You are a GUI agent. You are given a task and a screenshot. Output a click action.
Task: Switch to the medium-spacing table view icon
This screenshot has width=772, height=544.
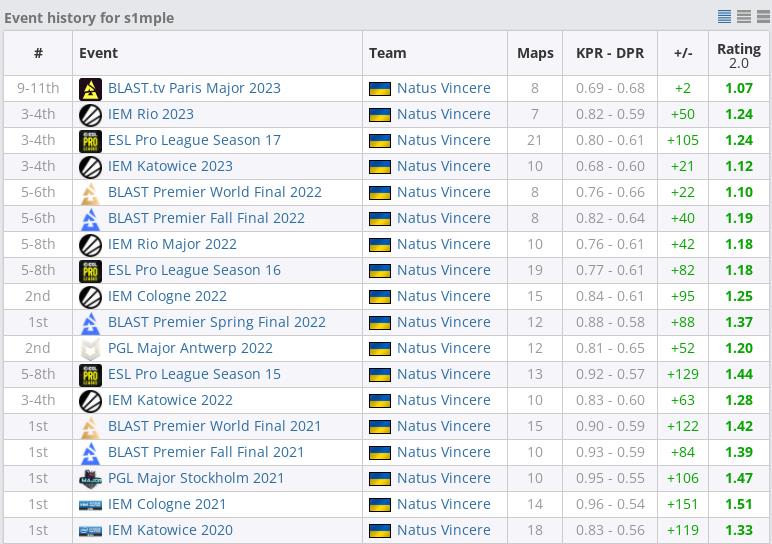click(743, 16)
